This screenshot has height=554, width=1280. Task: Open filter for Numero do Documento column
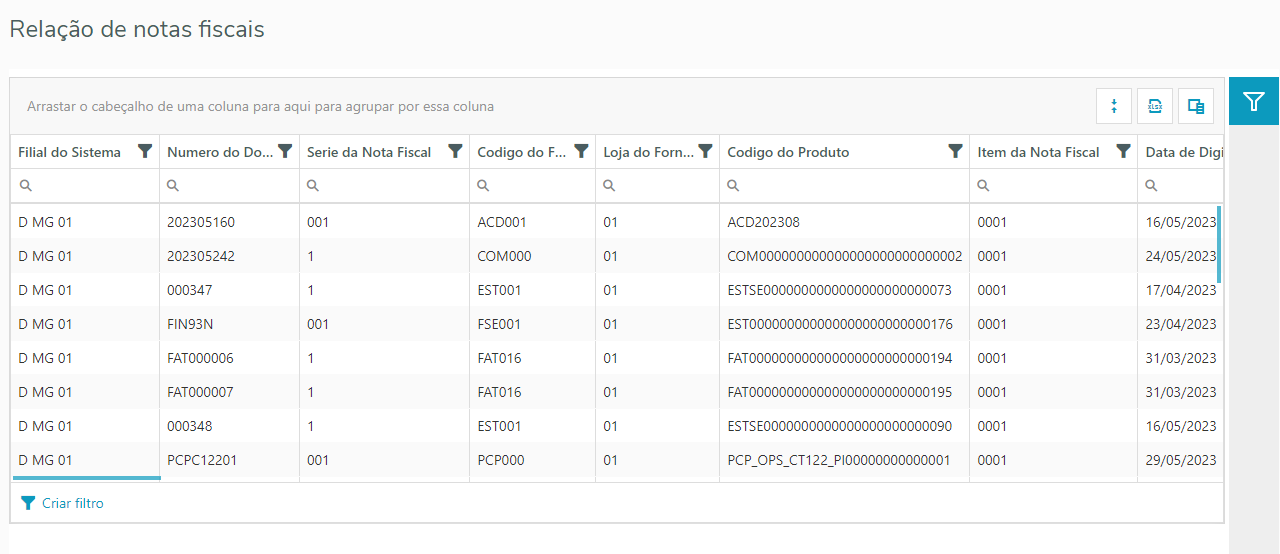(285, 151)
